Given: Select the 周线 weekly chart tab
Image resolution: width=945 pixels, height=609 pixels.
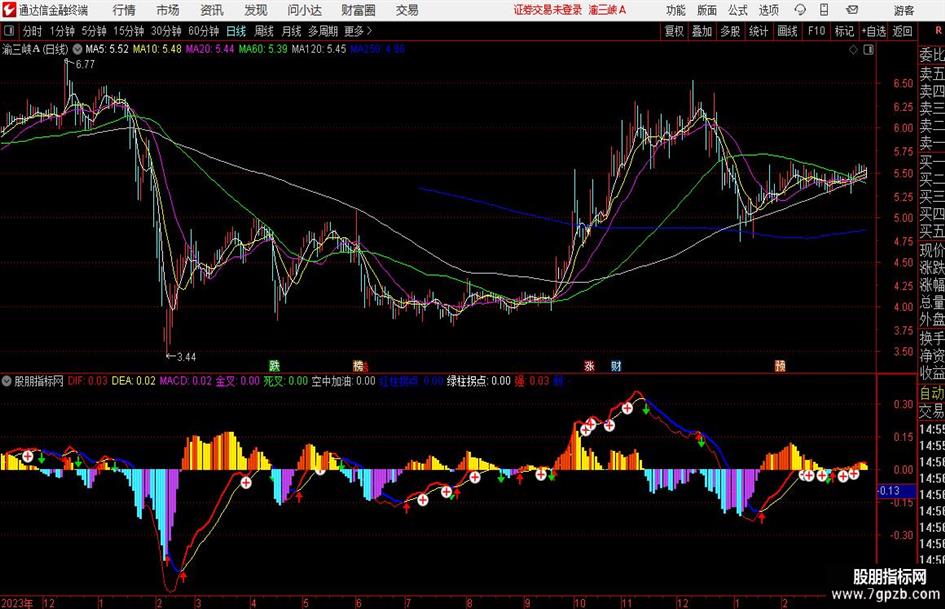Looking at the screenshot, I should click(264, 31).
